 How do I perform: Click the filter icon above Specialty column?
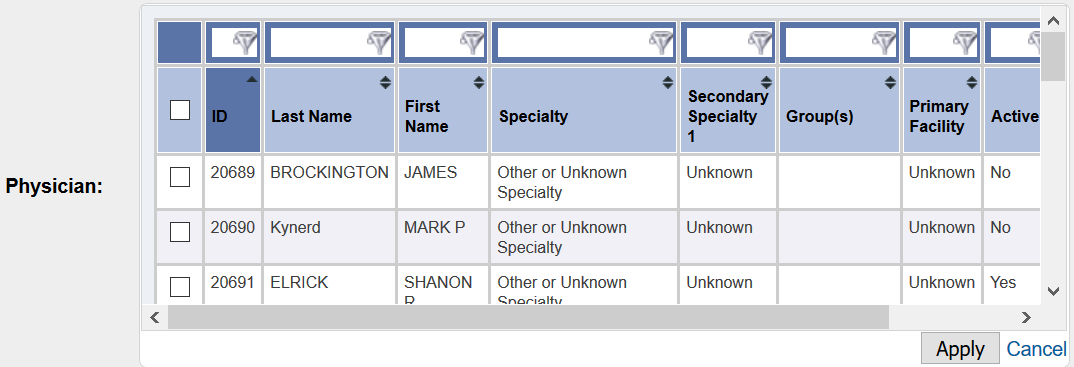(660, 43)
